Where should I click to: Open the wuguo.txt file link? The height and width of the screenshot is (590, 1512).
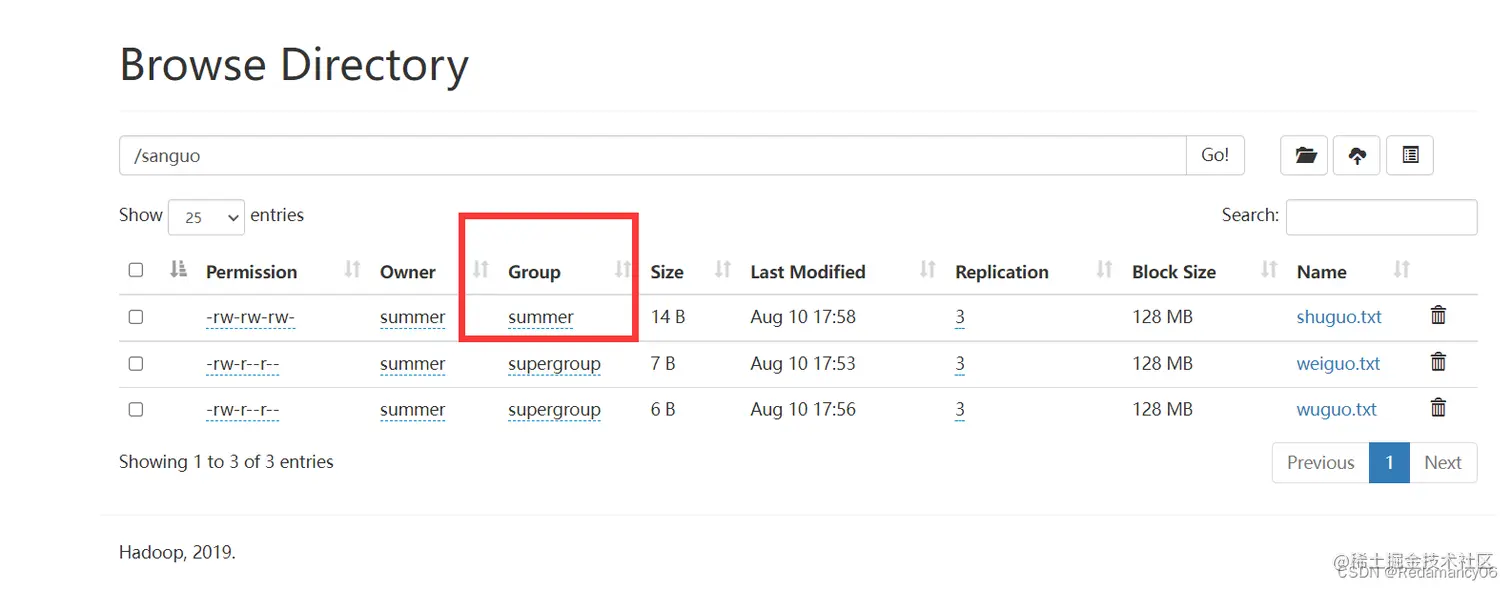coord(1336,410)
